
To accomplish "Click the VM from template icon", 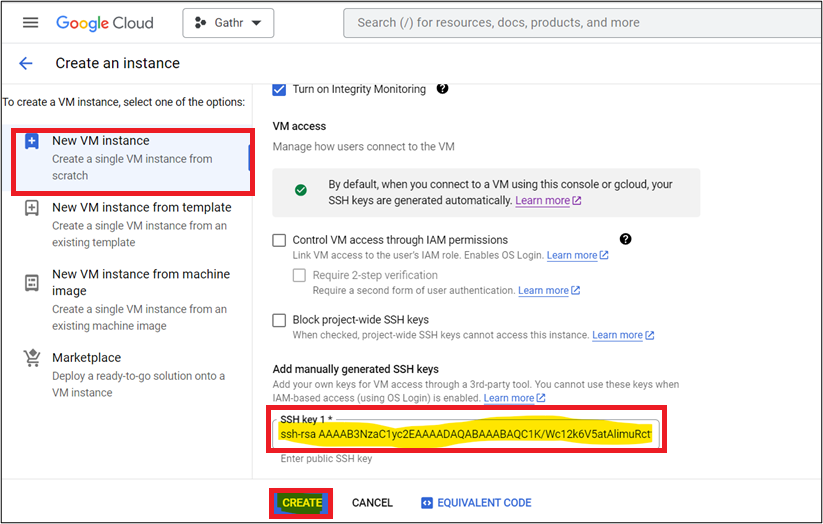I will click(x=32, y=208).
